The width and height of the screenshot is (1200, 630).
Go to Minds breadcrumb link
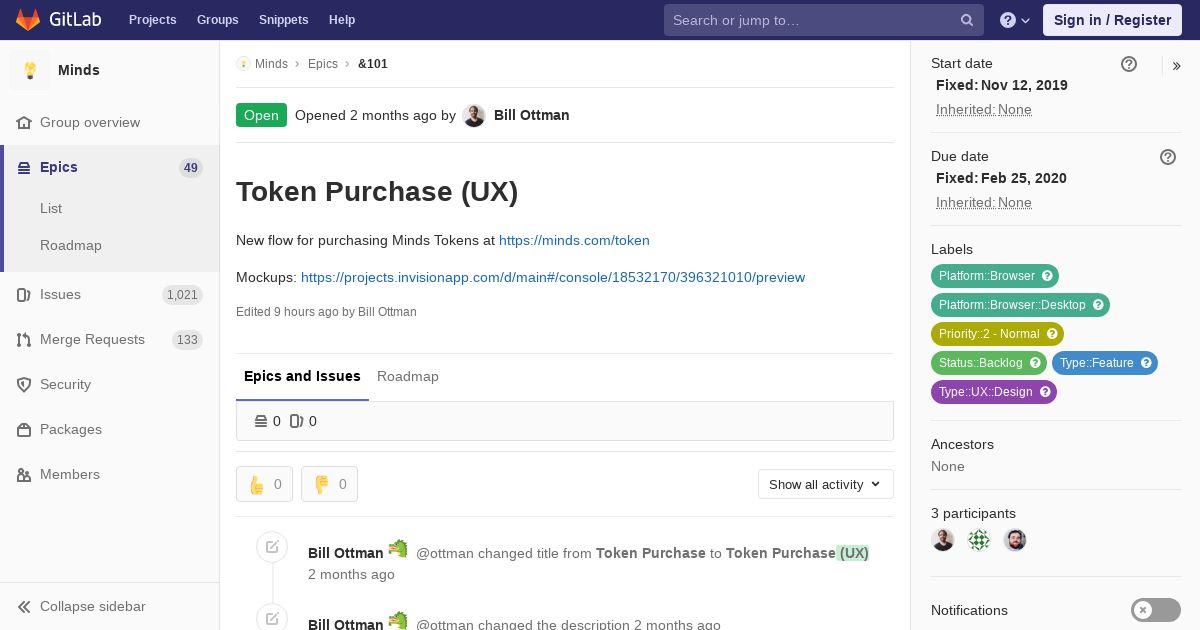(x=271, y=64)
